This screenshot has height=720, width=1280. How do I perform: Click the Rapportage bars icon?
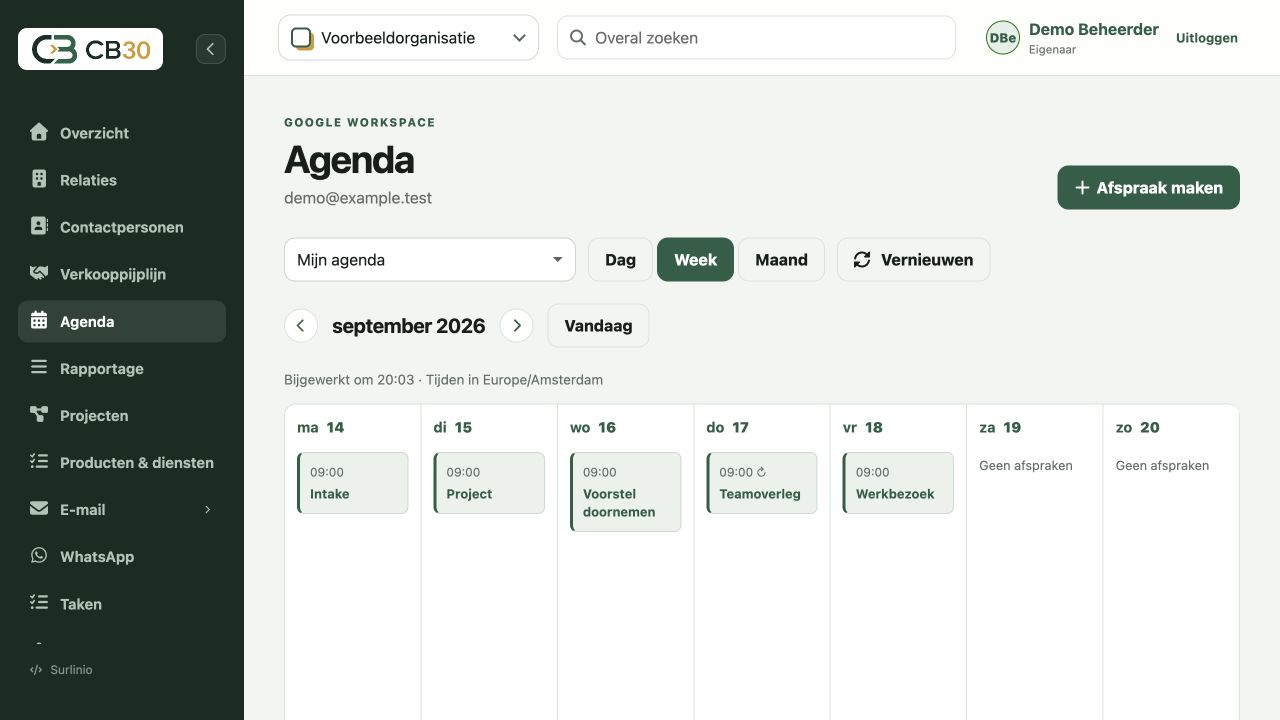coord(39,367)
